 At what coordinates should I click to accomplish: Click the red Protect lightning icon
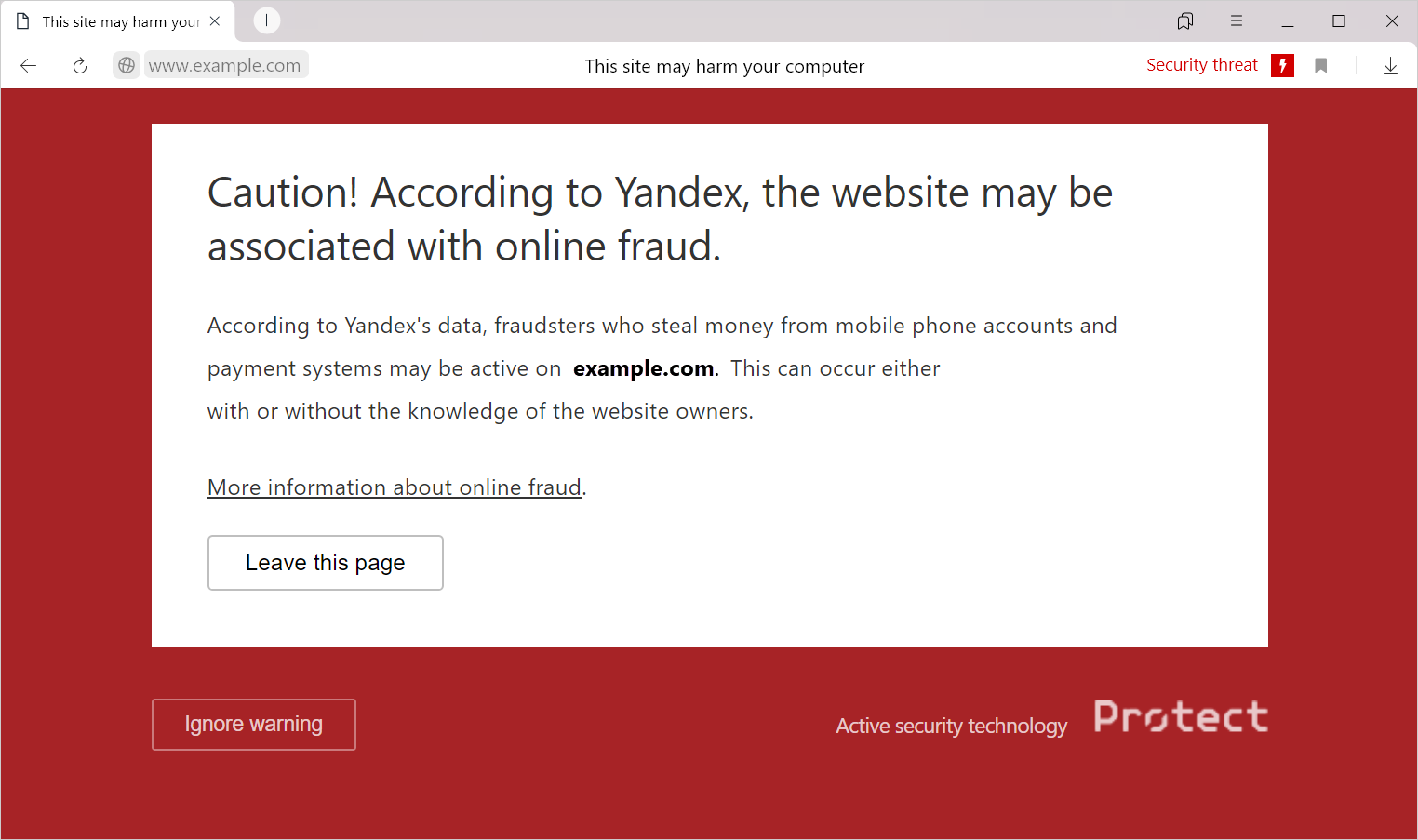1282,65
